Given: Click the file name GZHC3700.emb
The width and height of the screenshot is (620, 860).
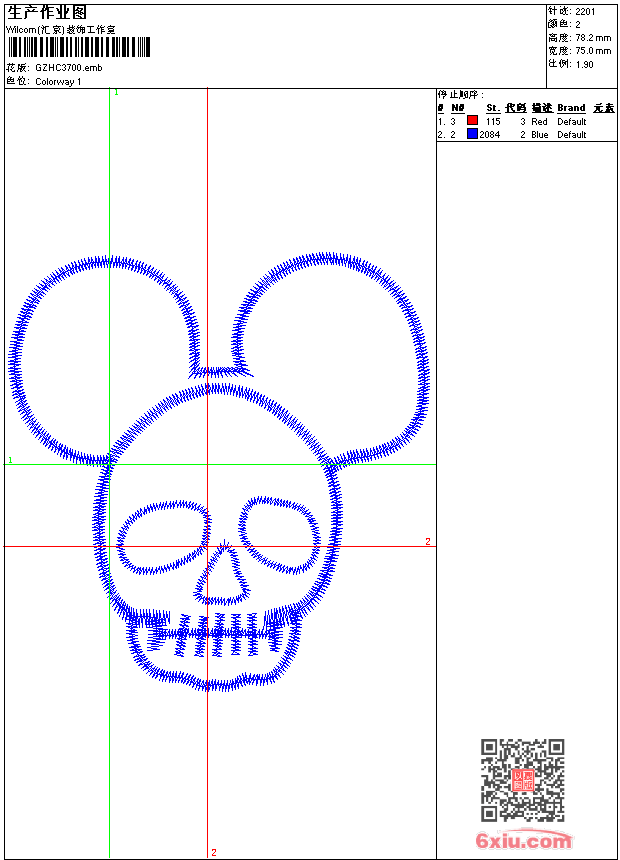Looking at the screenshot, I should click(68, 67).
